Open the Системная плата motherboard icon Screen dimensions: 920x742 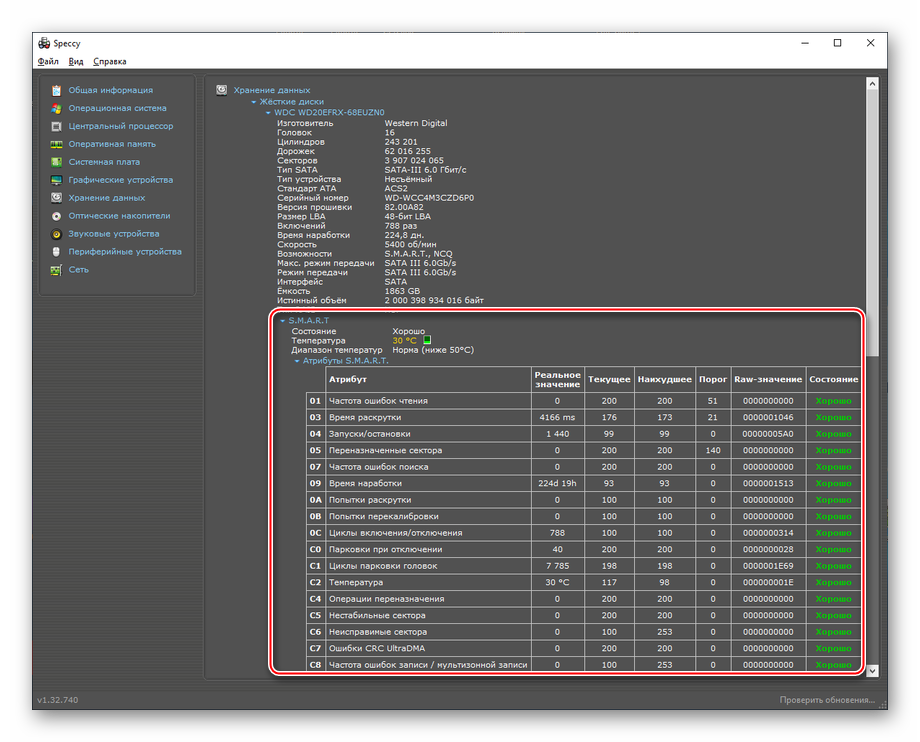[x=57, y=162]
